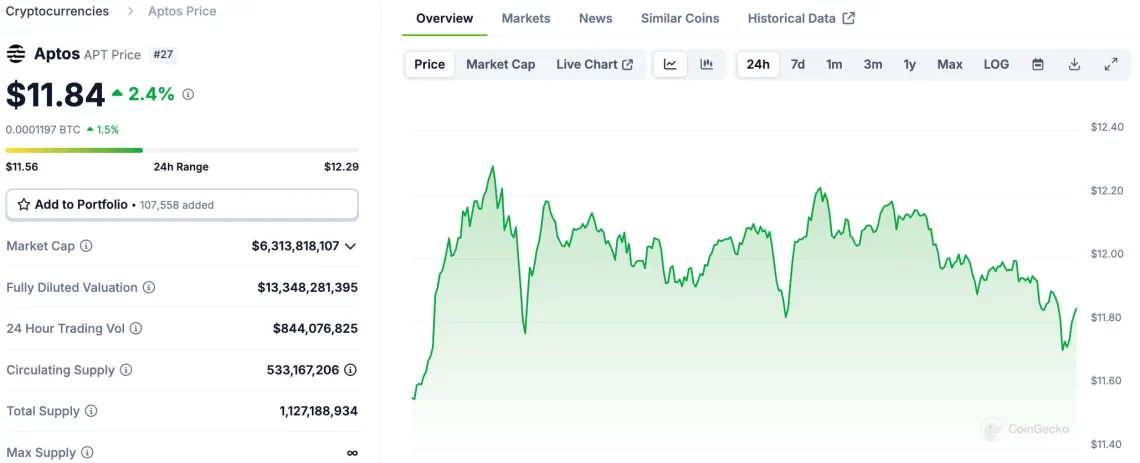This screenshot has height=463, width=1140.
Task: Click the $13,348,281,395 valuation figure
Action: tap(308, 287)
